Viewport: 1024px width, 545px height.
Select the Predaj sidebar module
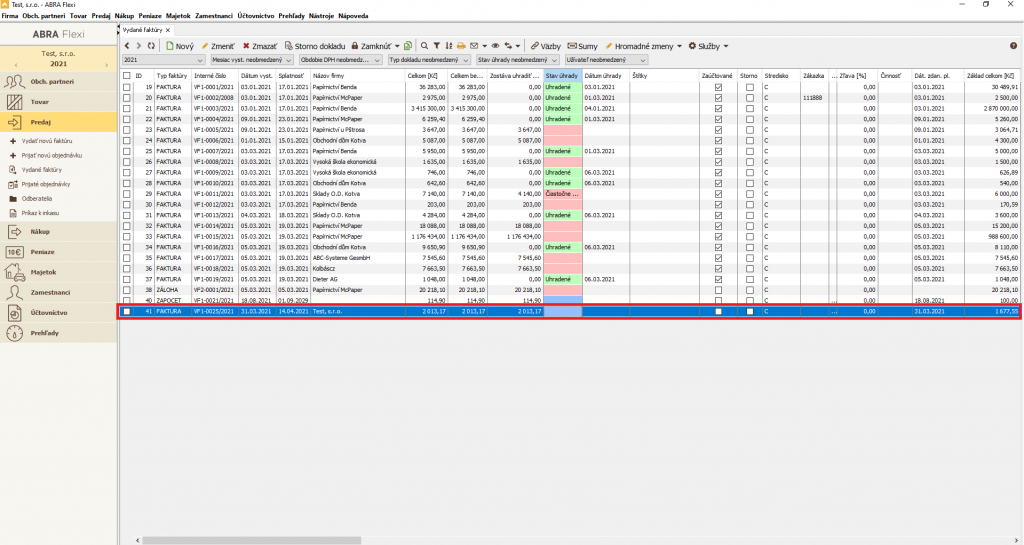click(x=59, y=122)
